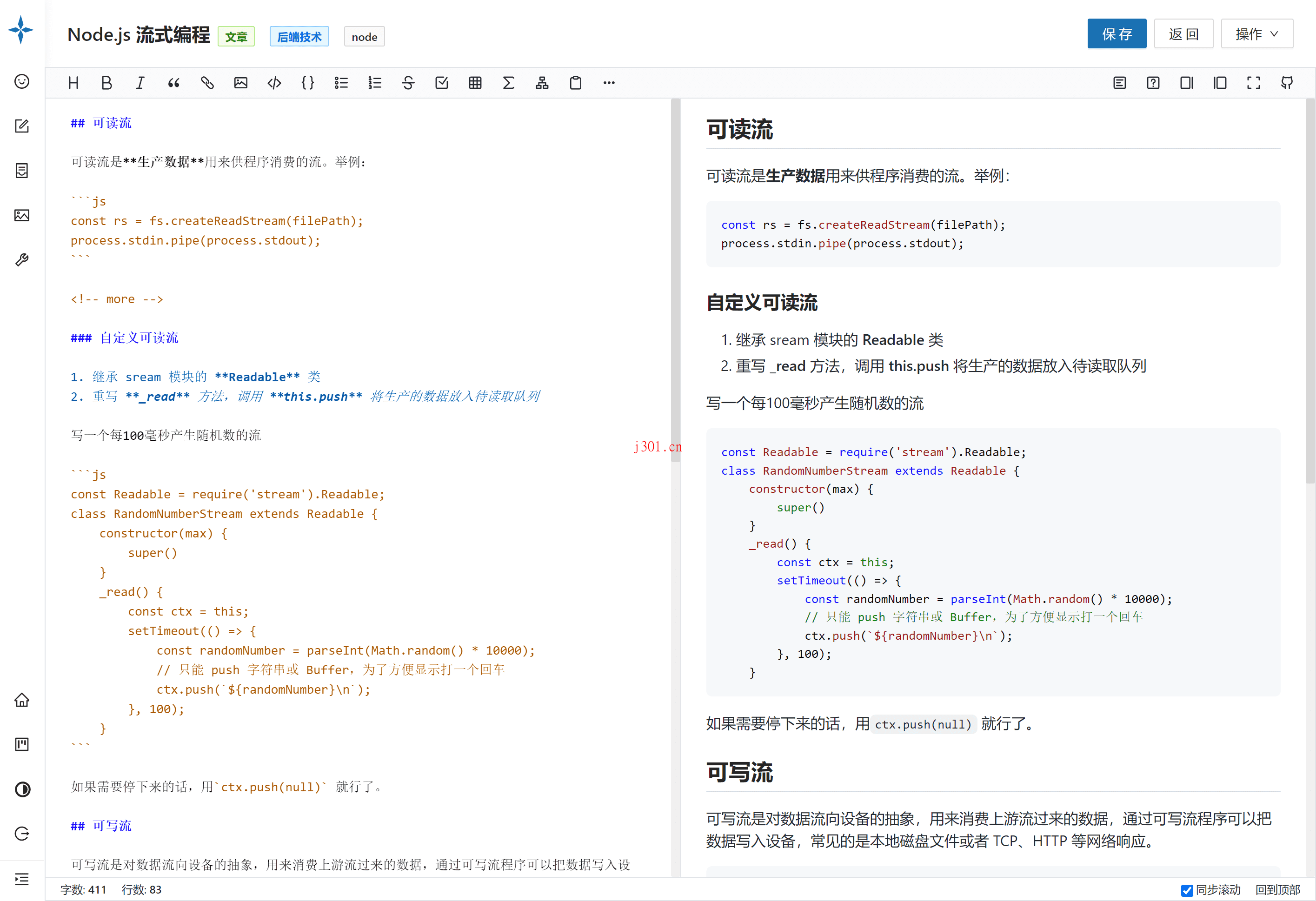Insert a blockquote with the quote icon
This screenshot has height=901, width=1316.
point(174,83)
